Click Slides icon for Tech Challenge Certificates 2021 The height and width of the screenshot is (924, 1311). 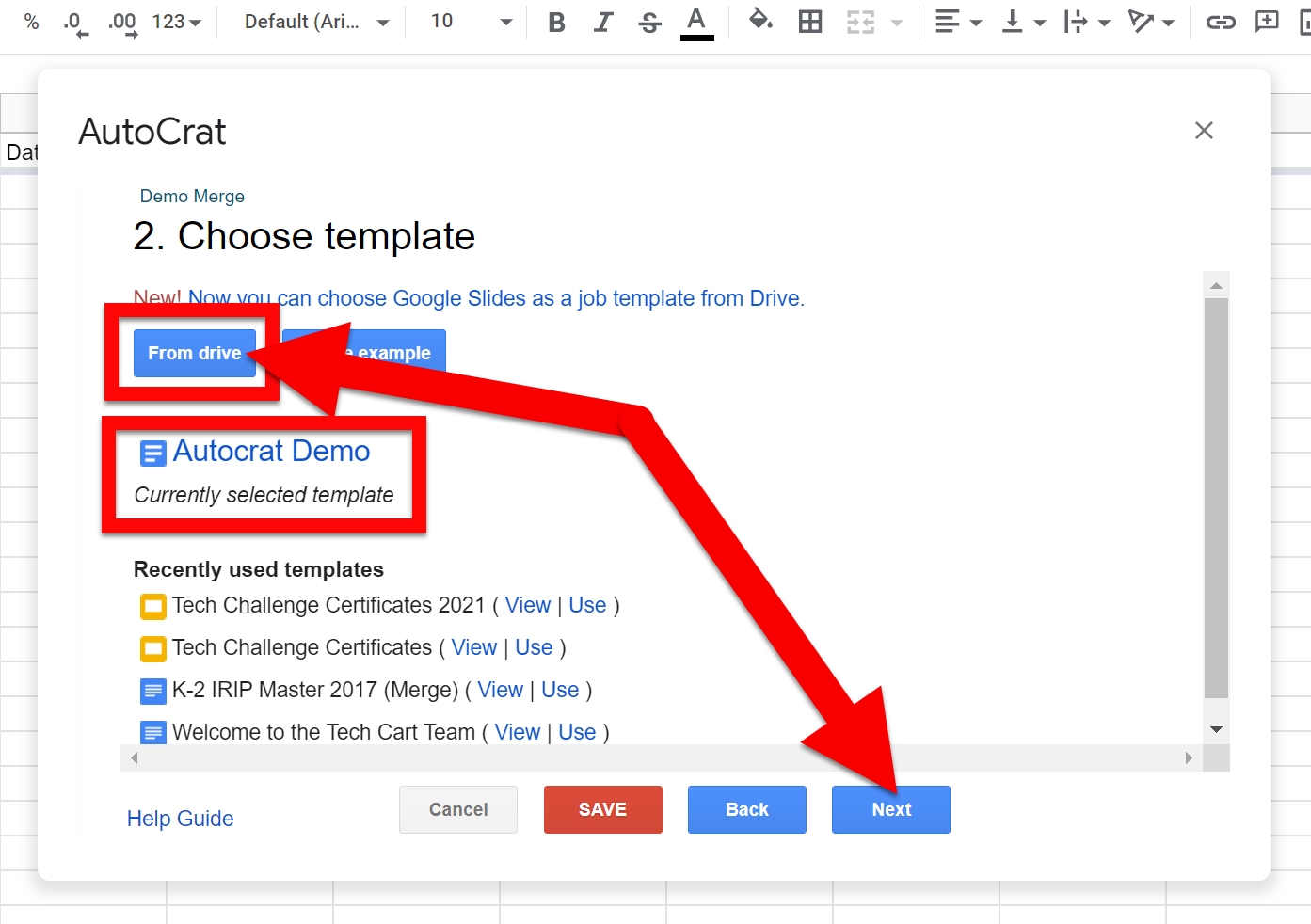[x=152, y=607]
